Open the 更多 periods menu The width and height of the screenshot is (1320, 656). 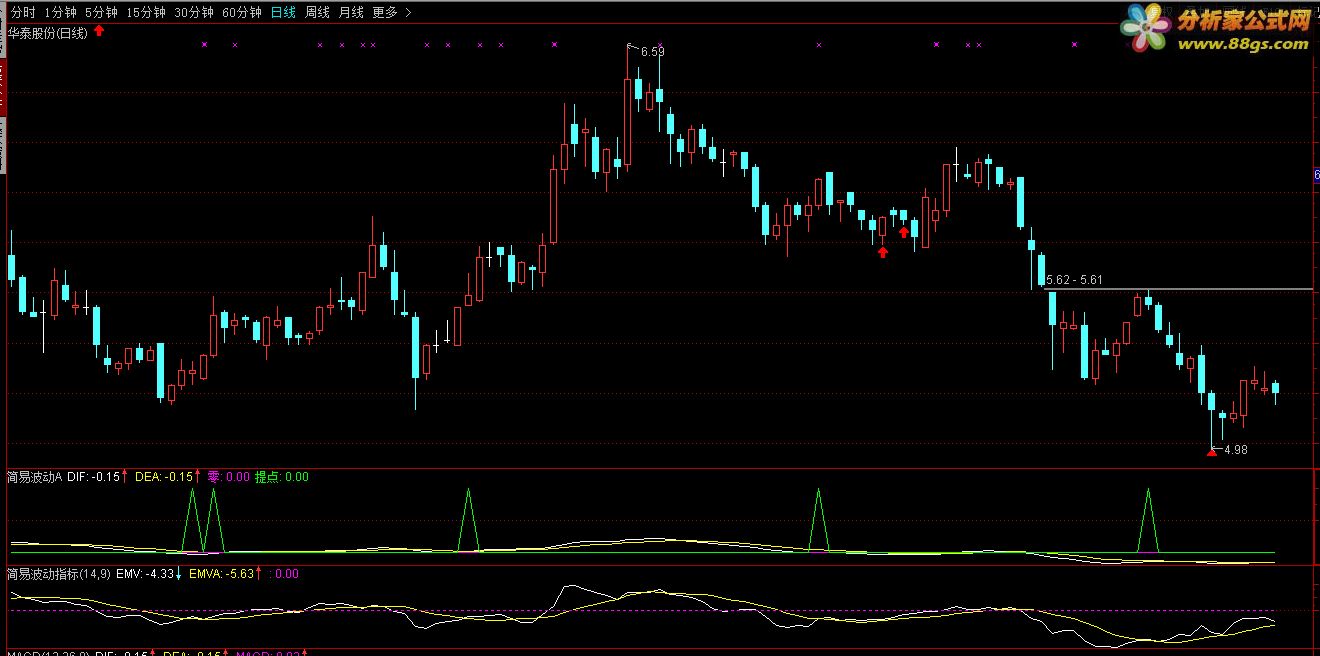click(385, 13)
